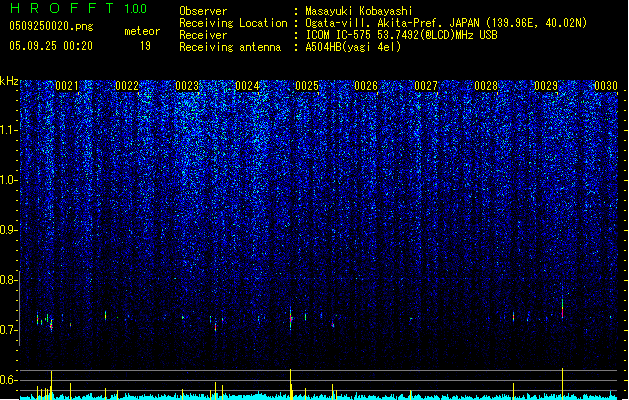Click the bright meteor echo below 0025

tap(290, 319)
